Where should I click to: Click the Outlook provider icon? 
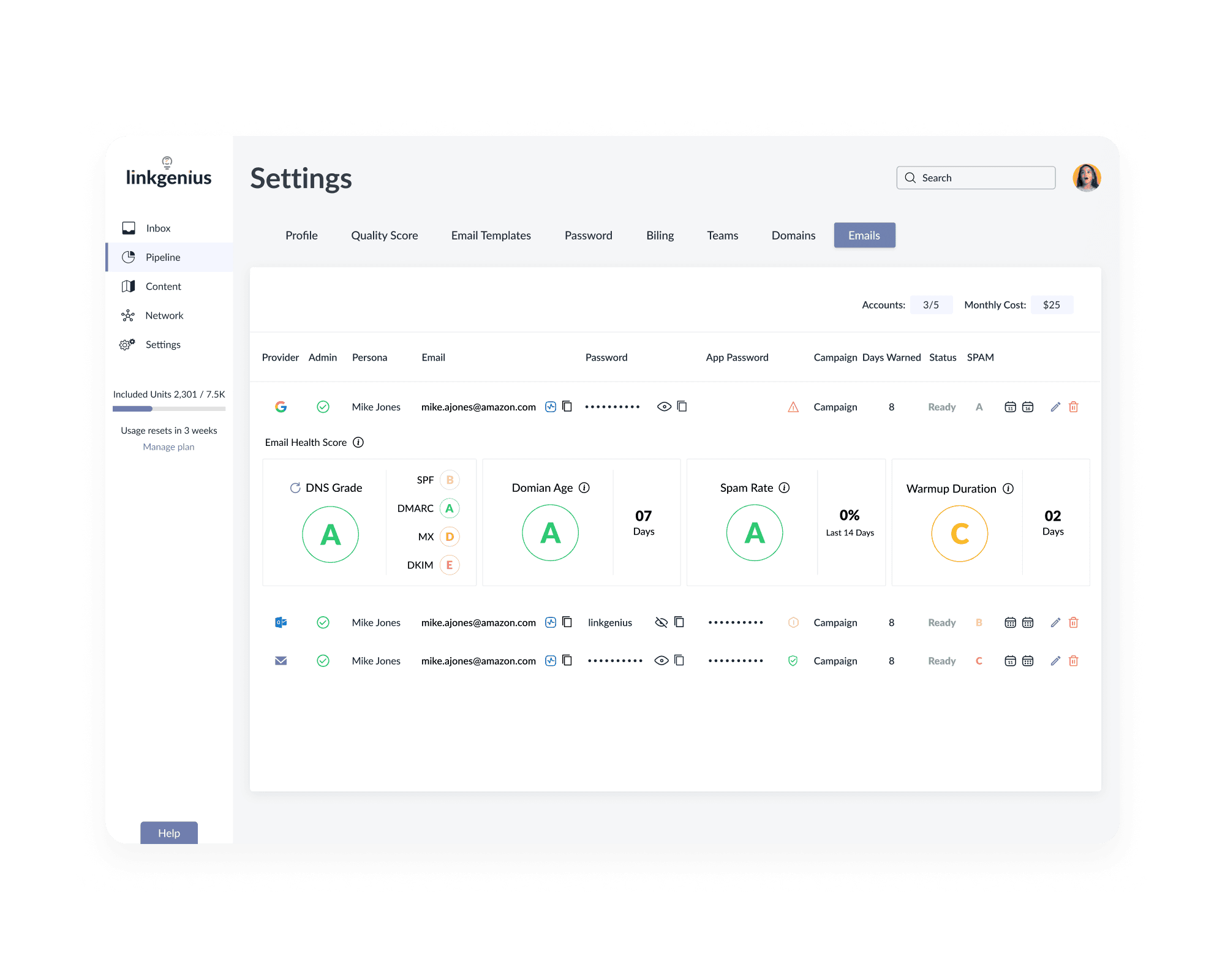coord(281,622)
